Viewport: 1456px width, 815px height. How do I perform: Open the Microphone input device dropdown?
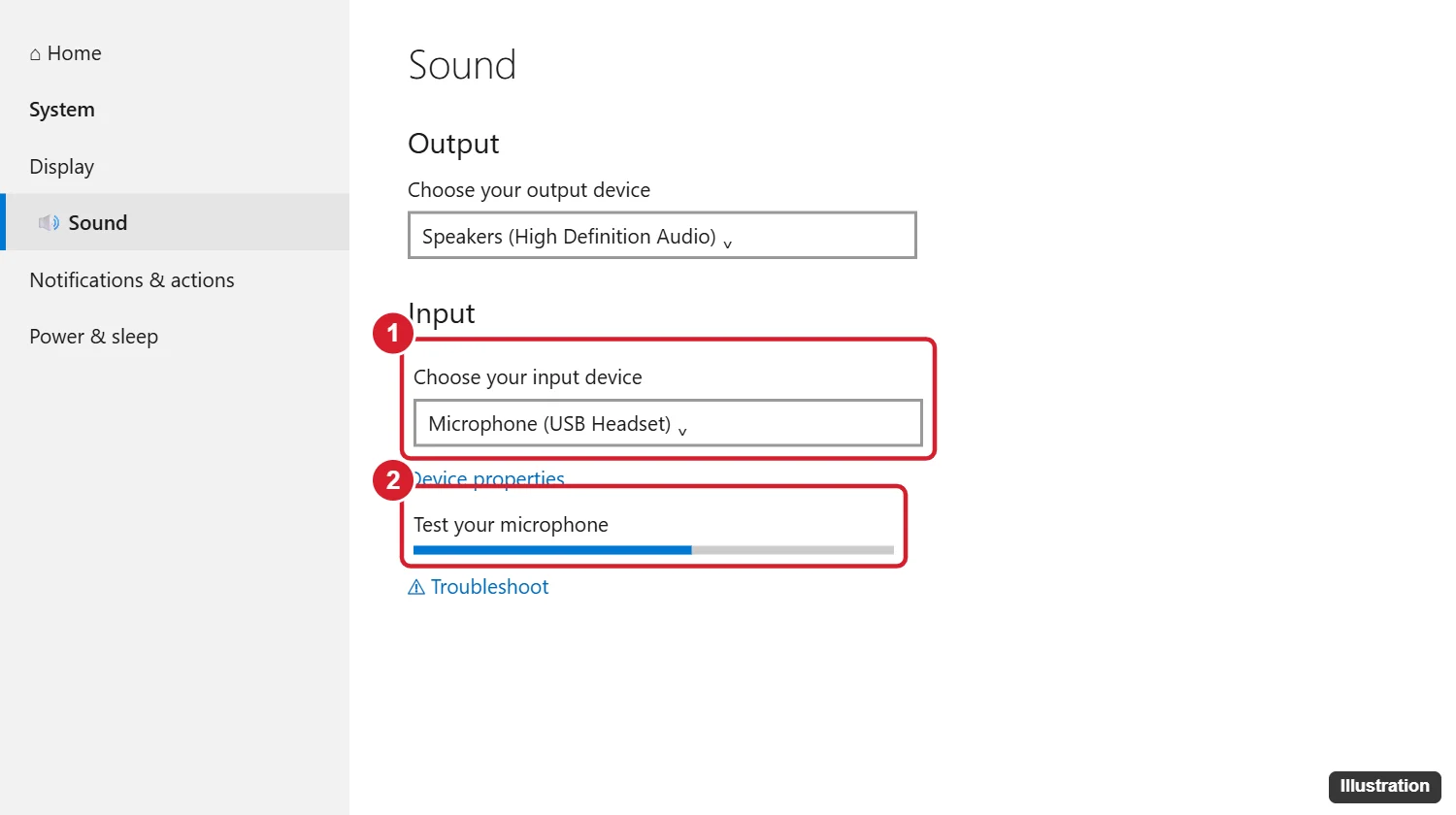(668, 423)
